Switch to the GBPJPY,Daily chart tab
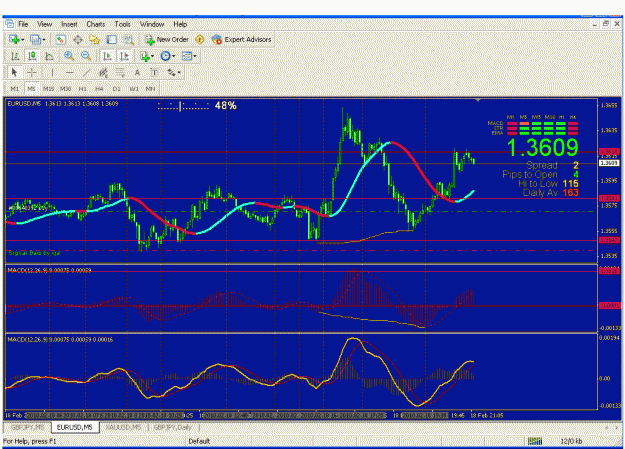 click(173, 427)
